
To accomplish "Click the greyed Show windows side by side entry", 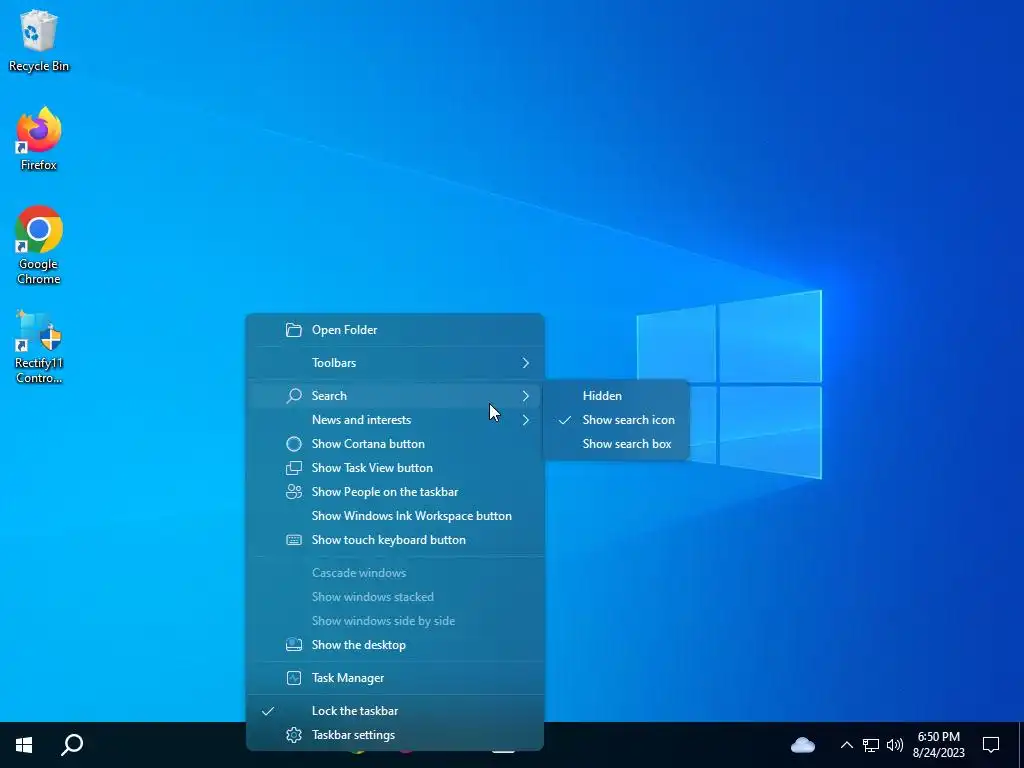I will click(x=395, y=621).
